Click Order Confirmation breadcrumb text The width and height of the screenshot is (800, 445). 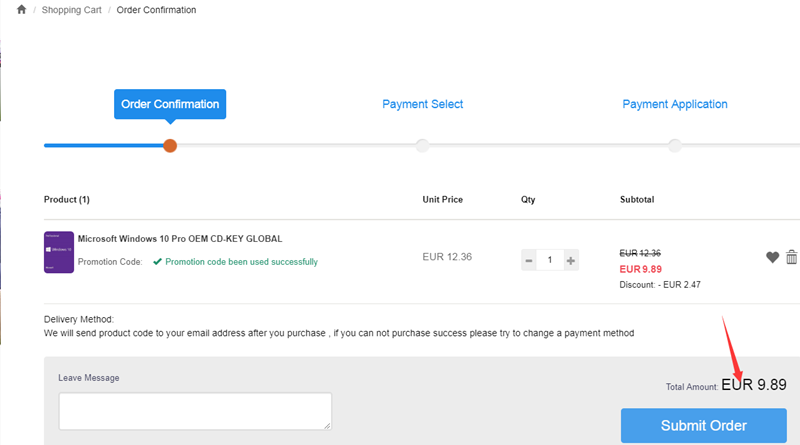(156, 10)
